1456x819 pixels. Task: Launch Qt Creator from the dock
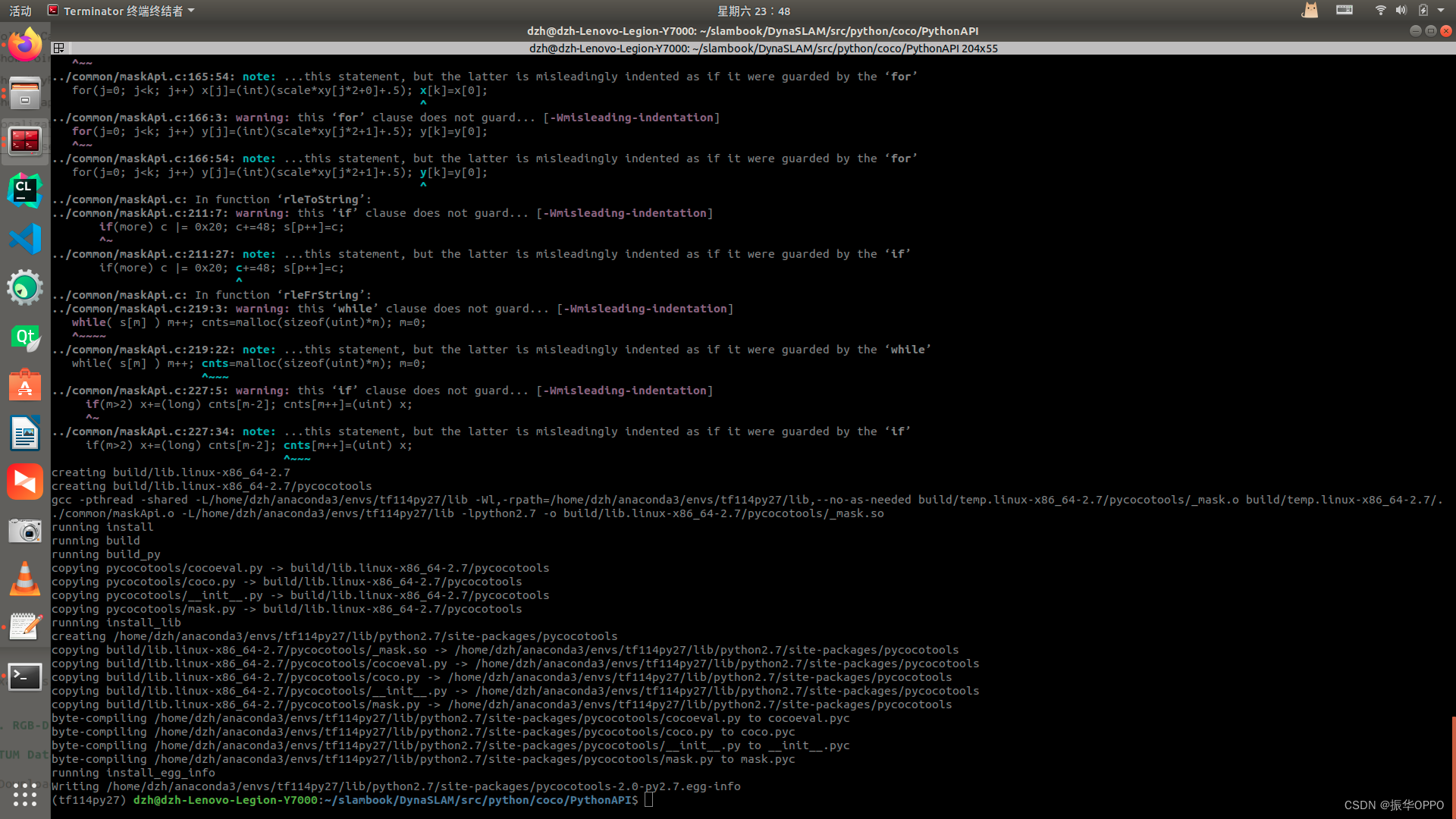tap(25, 337)
